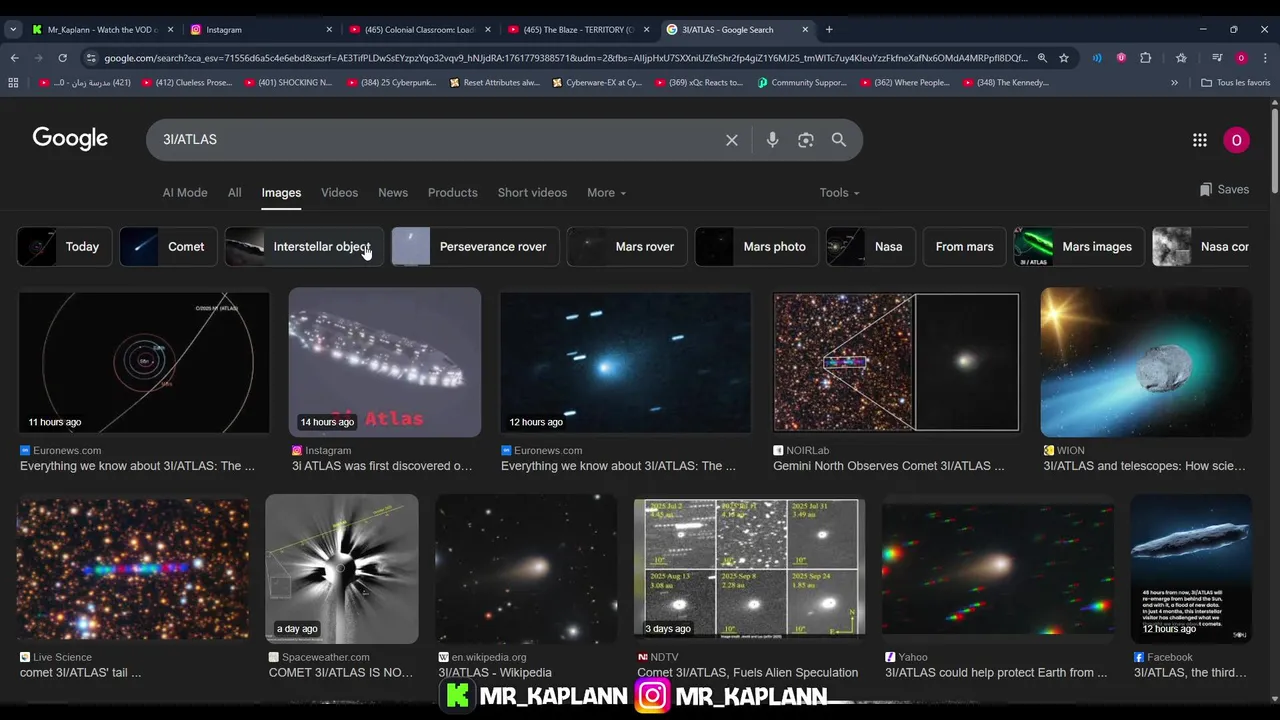Open the Tous les favoris folder
This screenshot has width=1280, height=720.
[x=1236, y=82]
